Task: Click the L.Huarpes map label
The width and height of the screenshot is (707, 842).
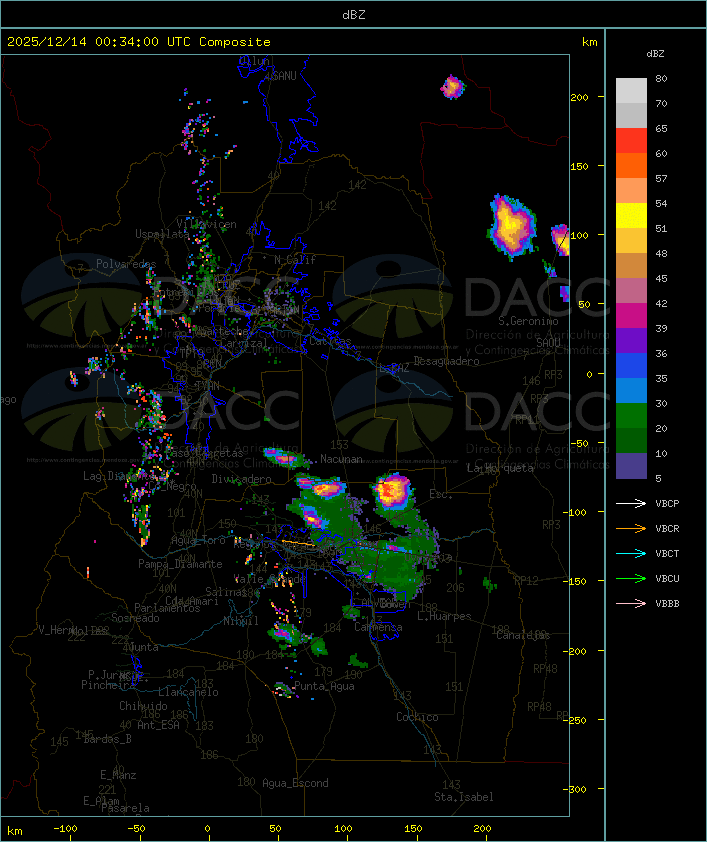Action: 444,616
